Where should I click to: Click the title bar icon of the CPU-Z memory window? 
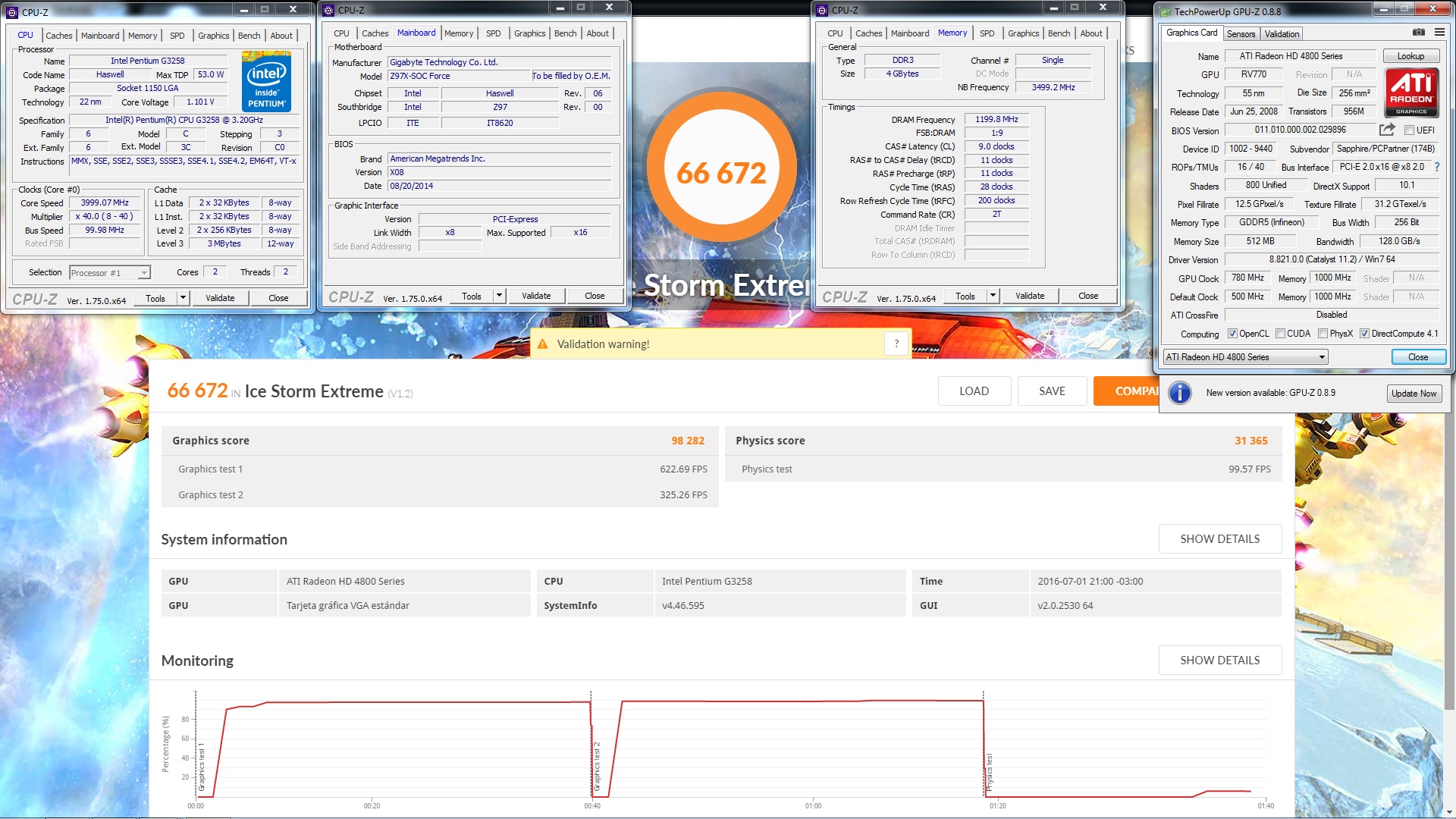(822, 10)
